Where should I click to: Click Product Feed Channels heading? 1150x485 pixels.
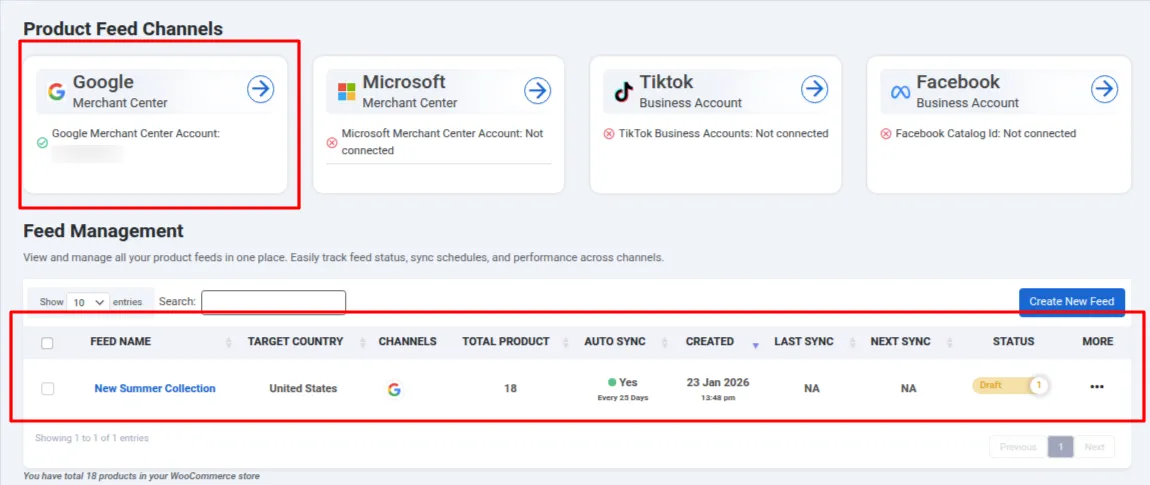[x=123, y=29]
